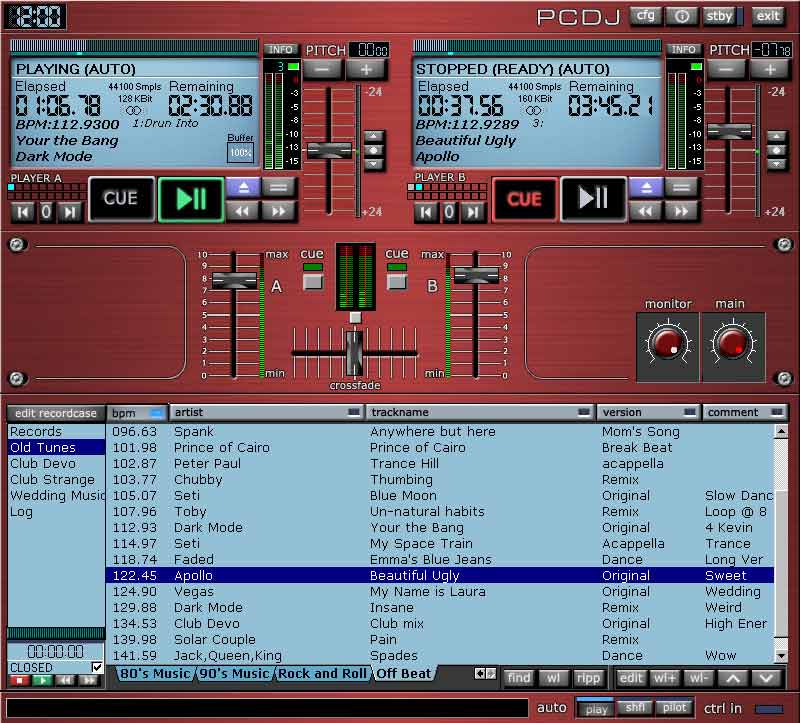Click channel B volume fader
This screenshot has width=800, height=723.
click(476, 275)
